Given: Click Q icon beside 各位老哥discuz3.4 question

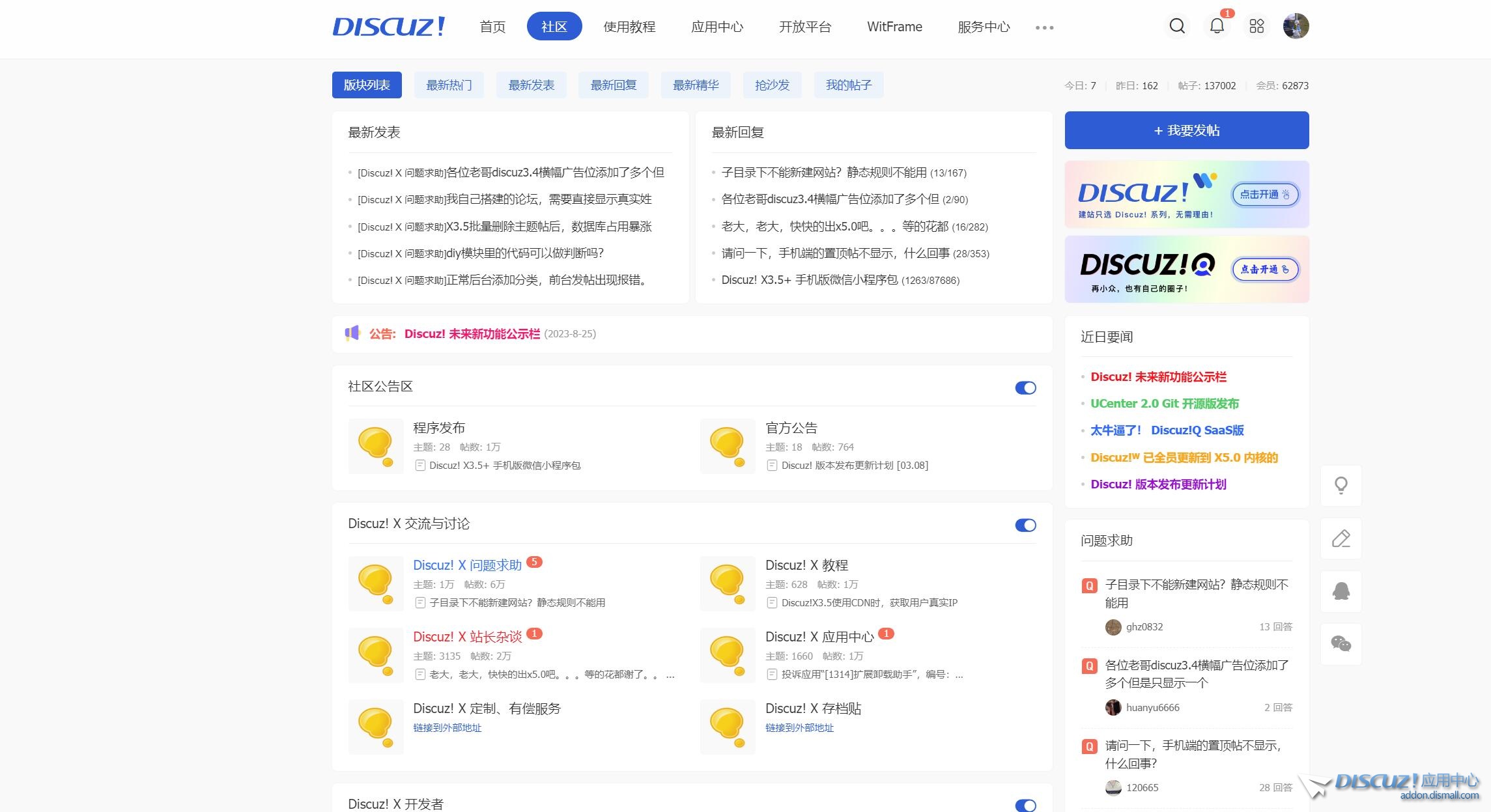Looking at the screenshot, I should pyautogui.click(x=1089, y=666).
